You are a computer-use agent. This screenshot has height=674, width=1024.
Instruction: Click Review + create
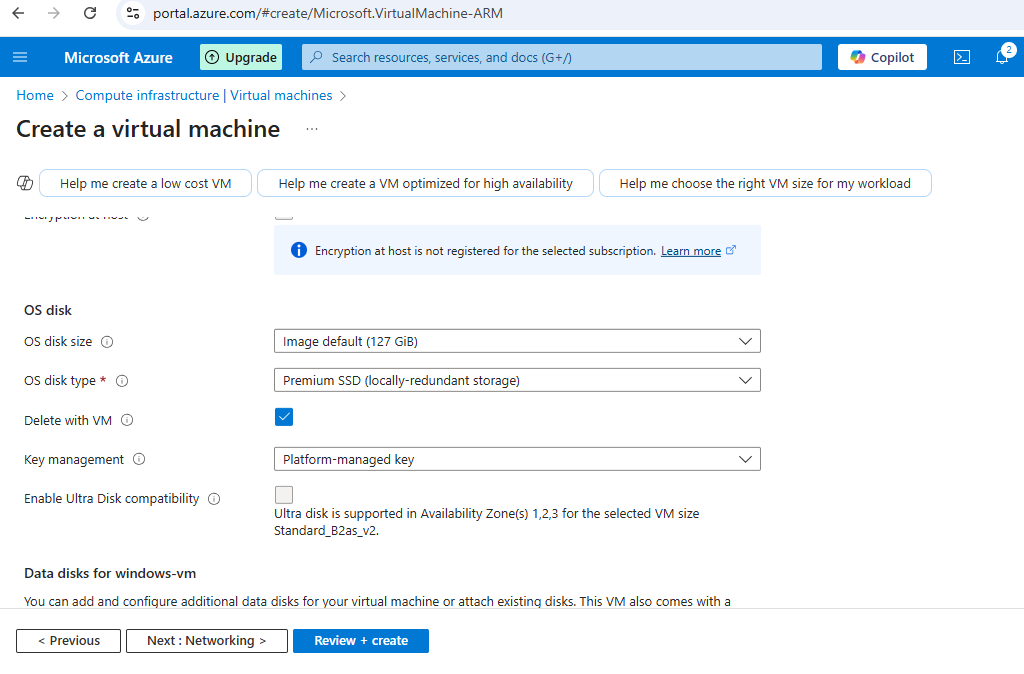point(361,641)
